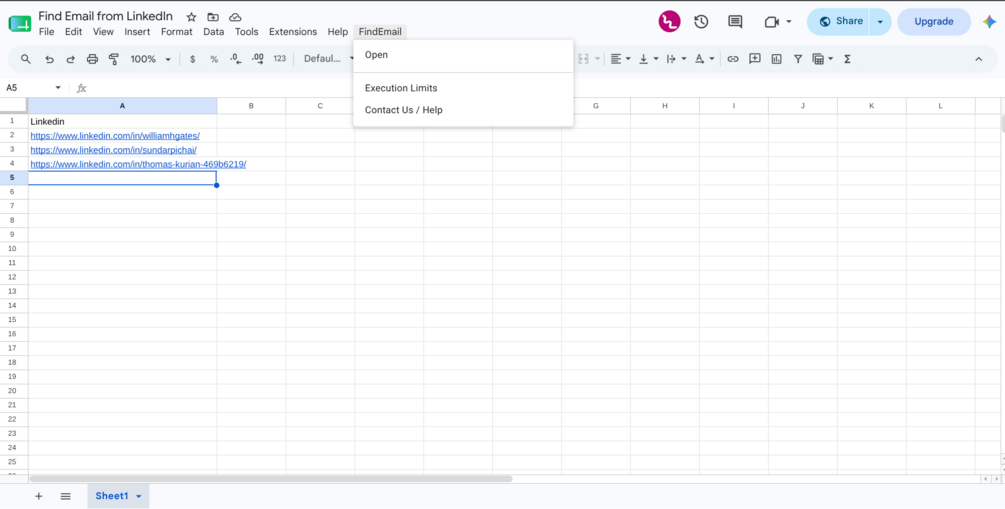Open the all sheets list icon

pos(65,496)
